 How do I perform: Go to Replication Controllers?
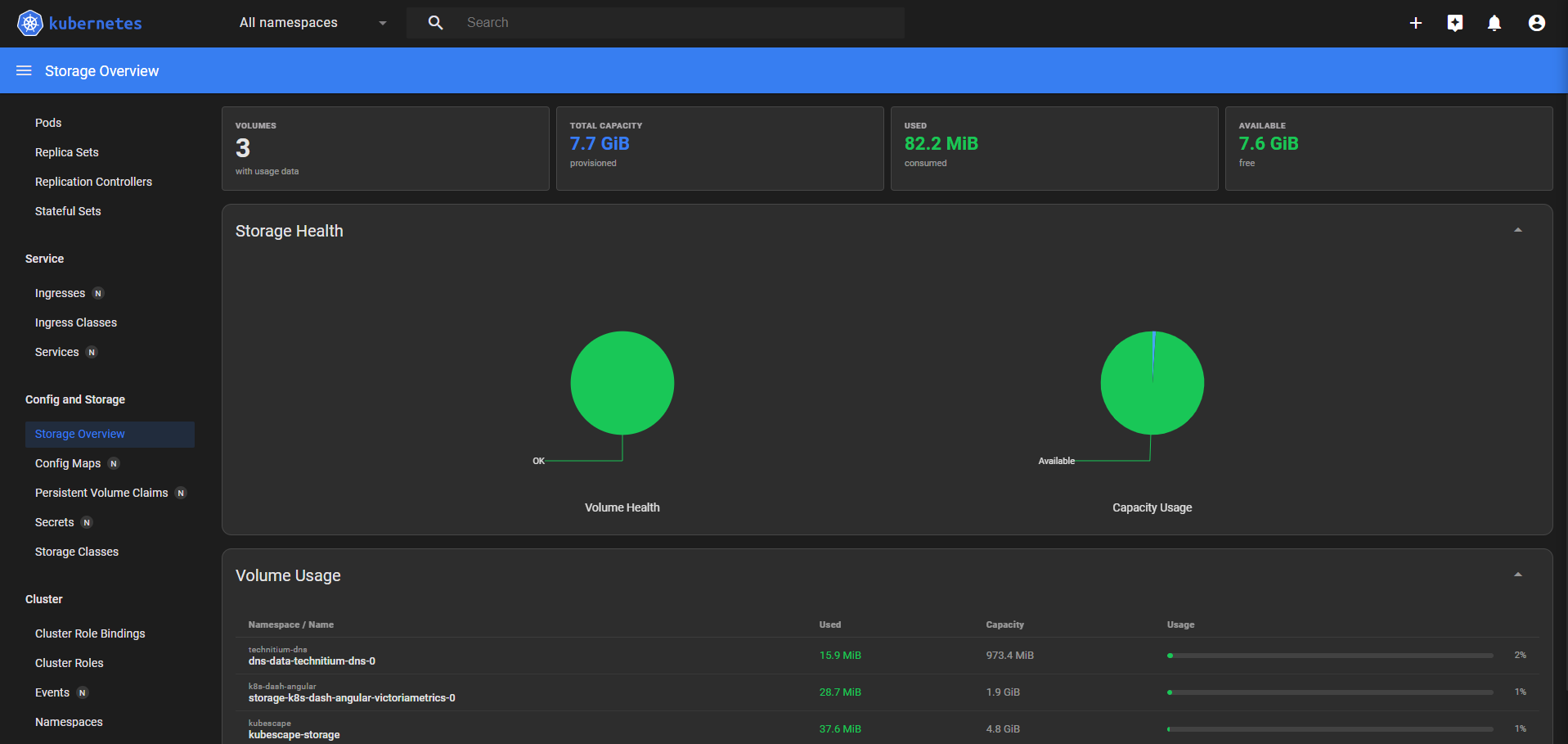pos(93,182)
